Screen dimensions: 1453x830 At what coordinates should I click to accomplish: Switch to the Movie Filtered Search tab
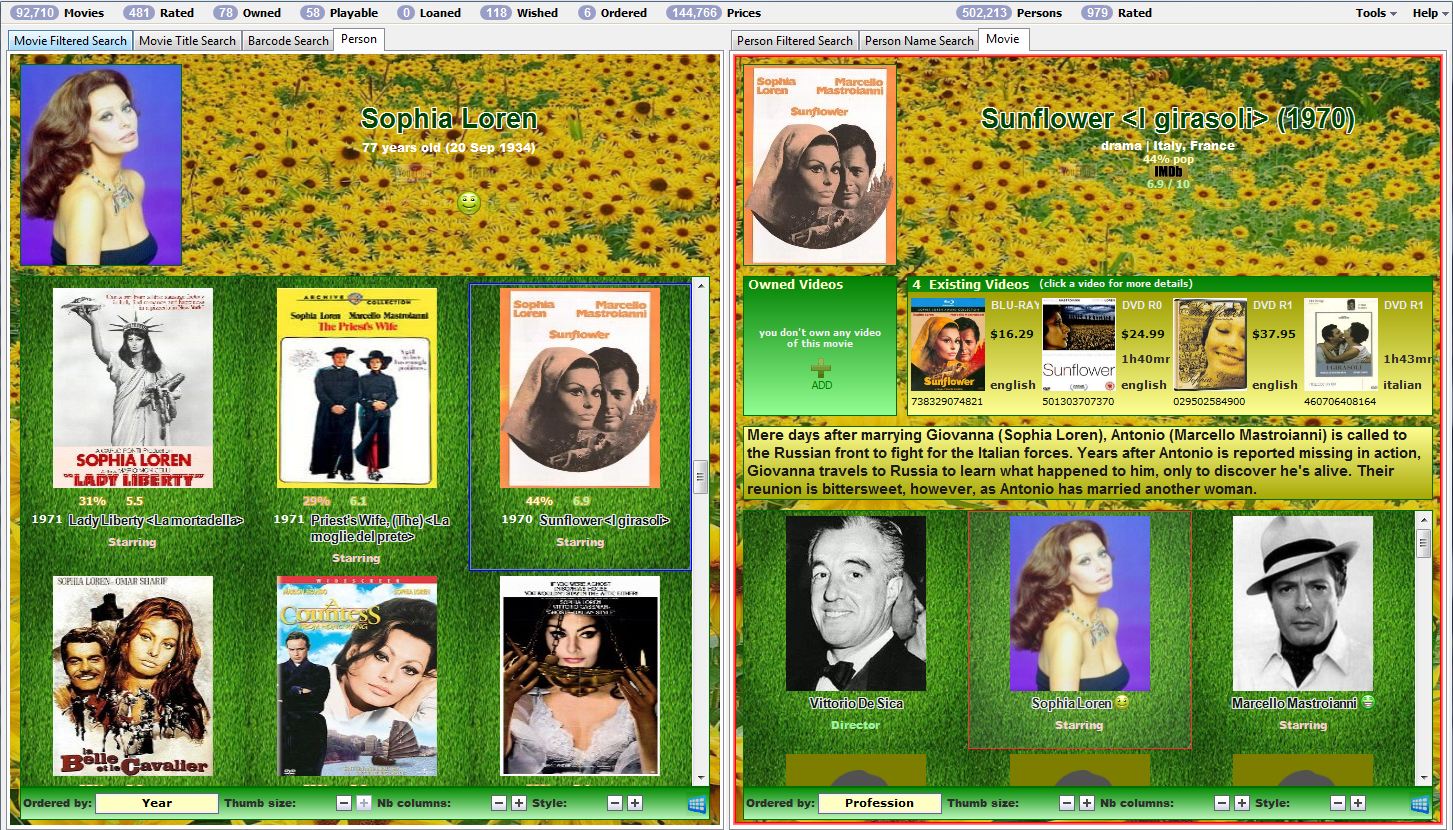69,41
